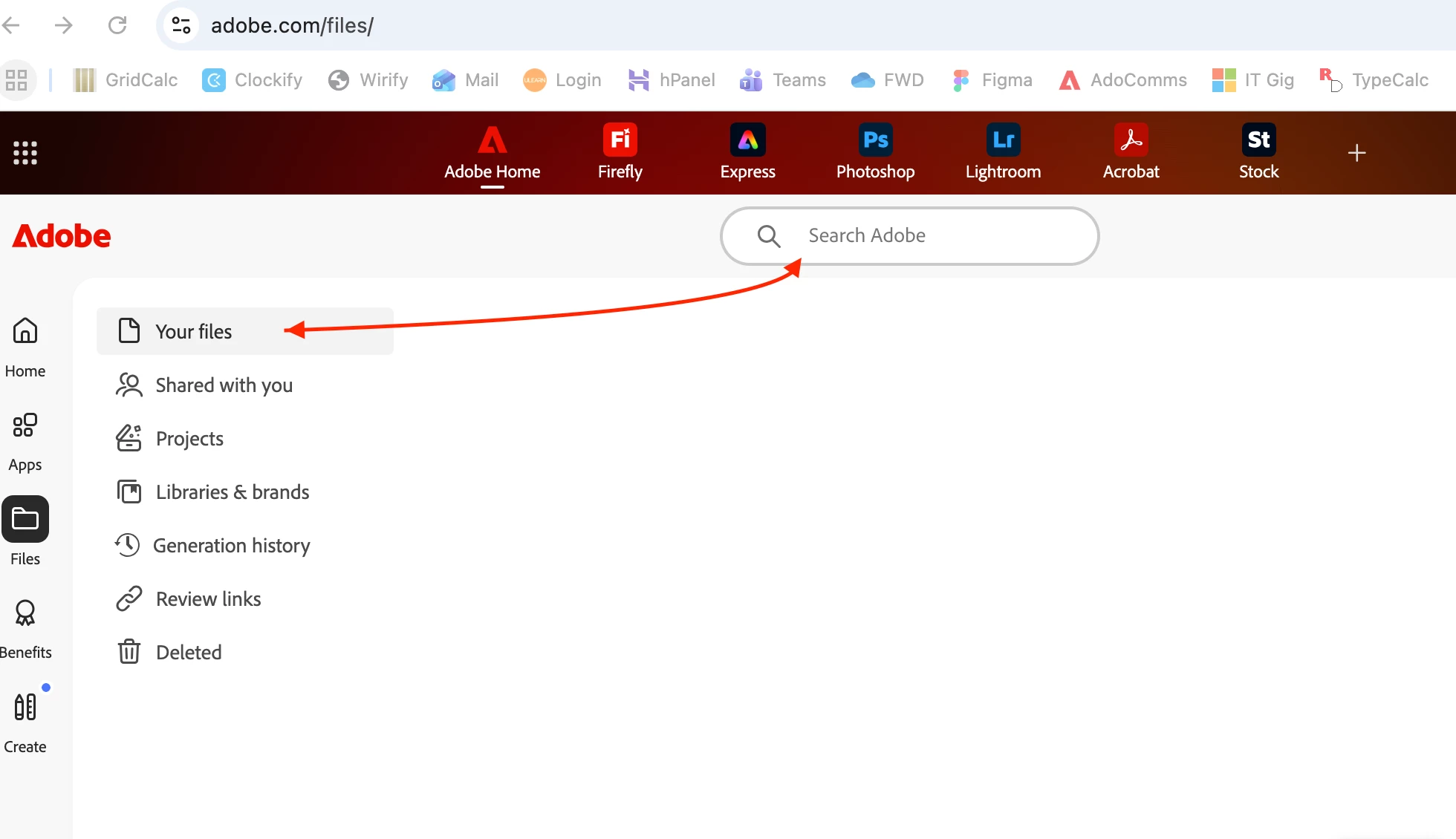Open Apps in the left sidebar
The image size is (1456, 839).
click(25, 441)
